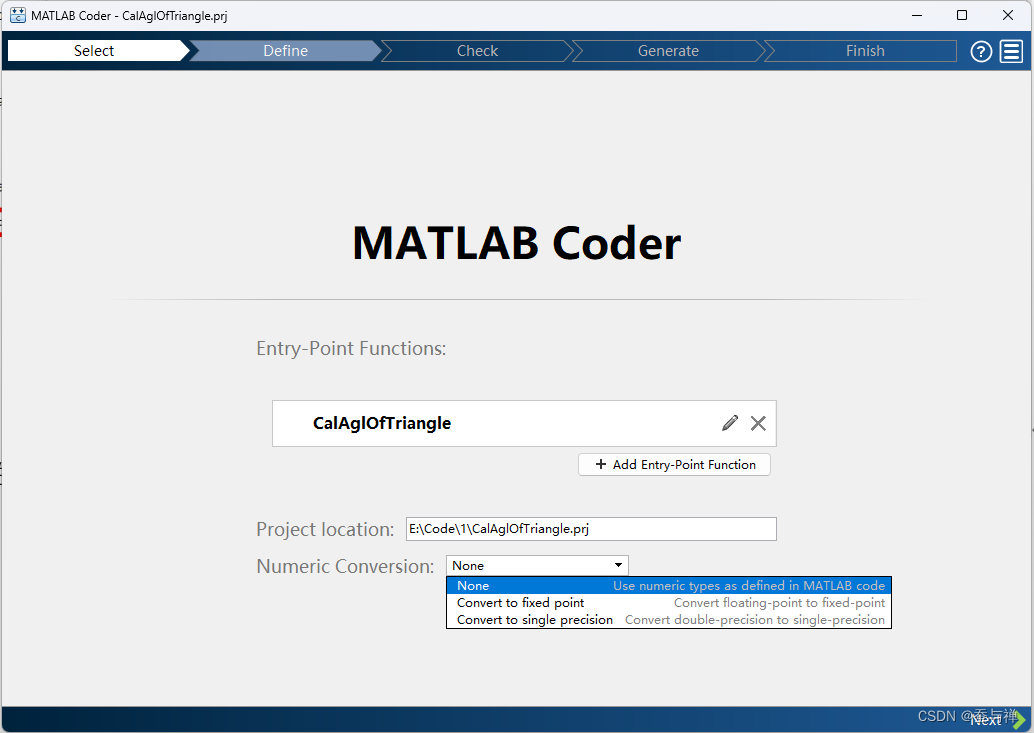Choose Convert to fixed point option
1034x733 pixels.
(x=669, y=602)
